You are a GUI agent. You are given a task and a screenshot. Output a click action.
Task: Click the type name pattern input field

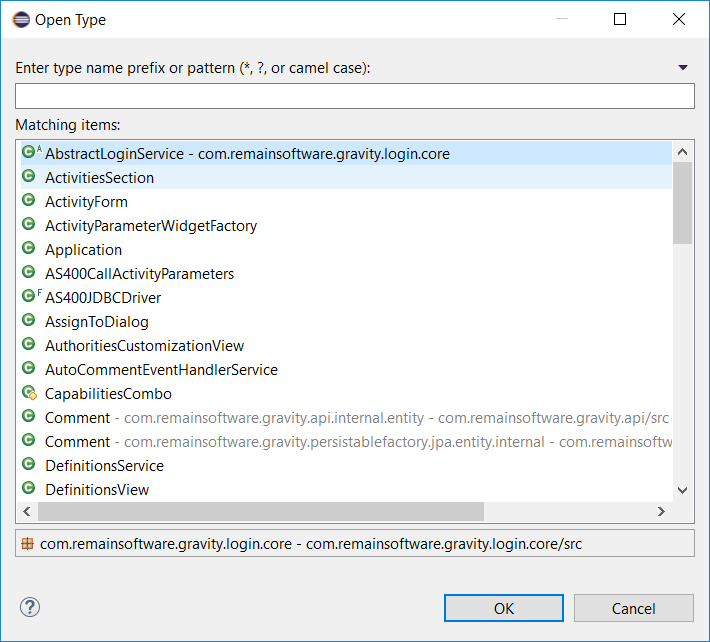[354, 96]
